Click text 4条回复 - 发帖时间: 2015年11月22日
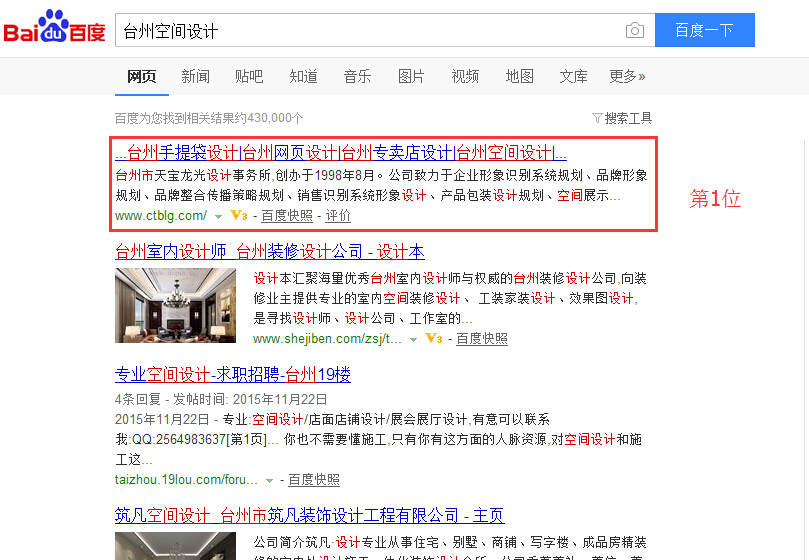The width and height of the screenshot is (809, 560). 221,399
